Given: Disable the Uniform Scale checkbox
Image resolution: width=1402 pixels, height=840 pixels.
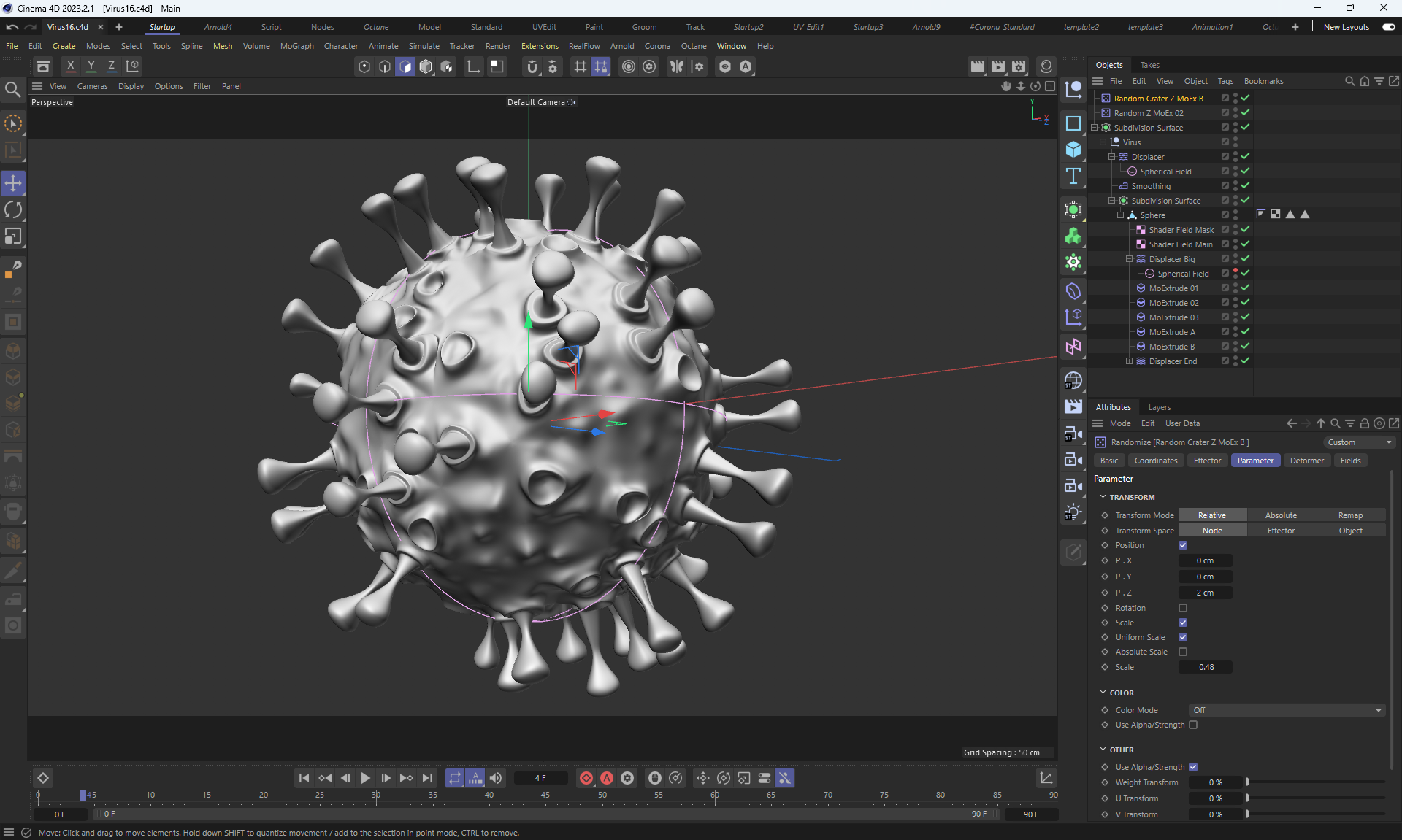Looking at the screenshot, I should [x=1183, y=637].
